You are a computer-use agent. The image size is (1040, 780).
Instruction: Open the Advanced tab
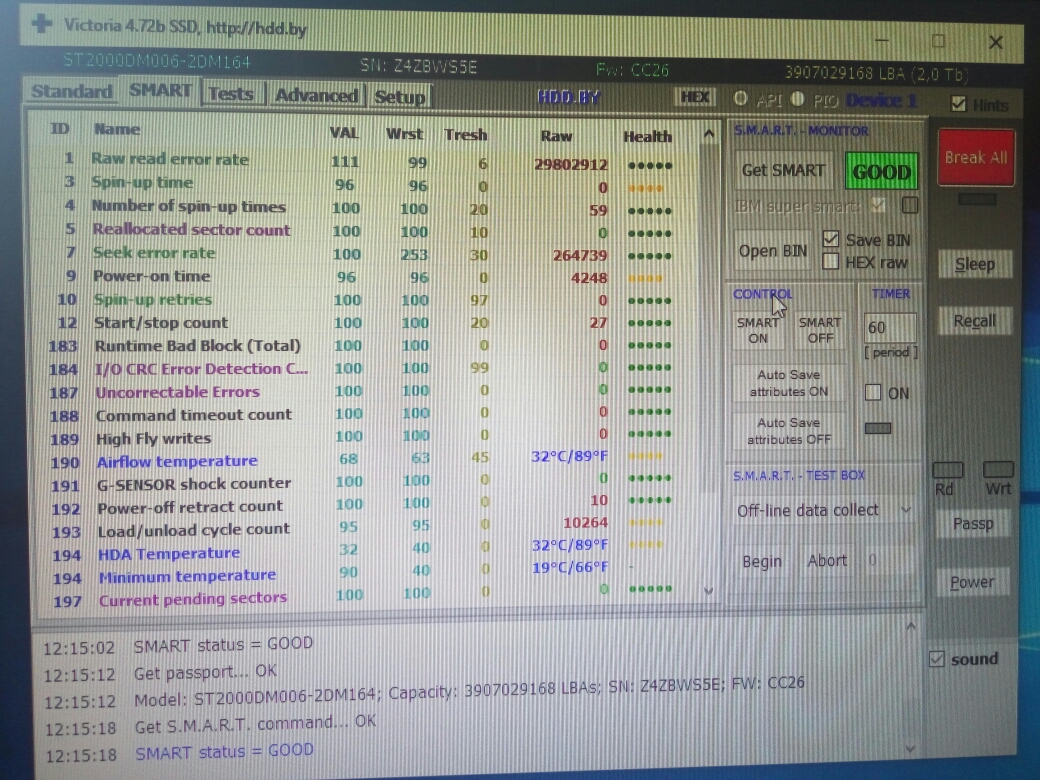(x=316, y=95)
